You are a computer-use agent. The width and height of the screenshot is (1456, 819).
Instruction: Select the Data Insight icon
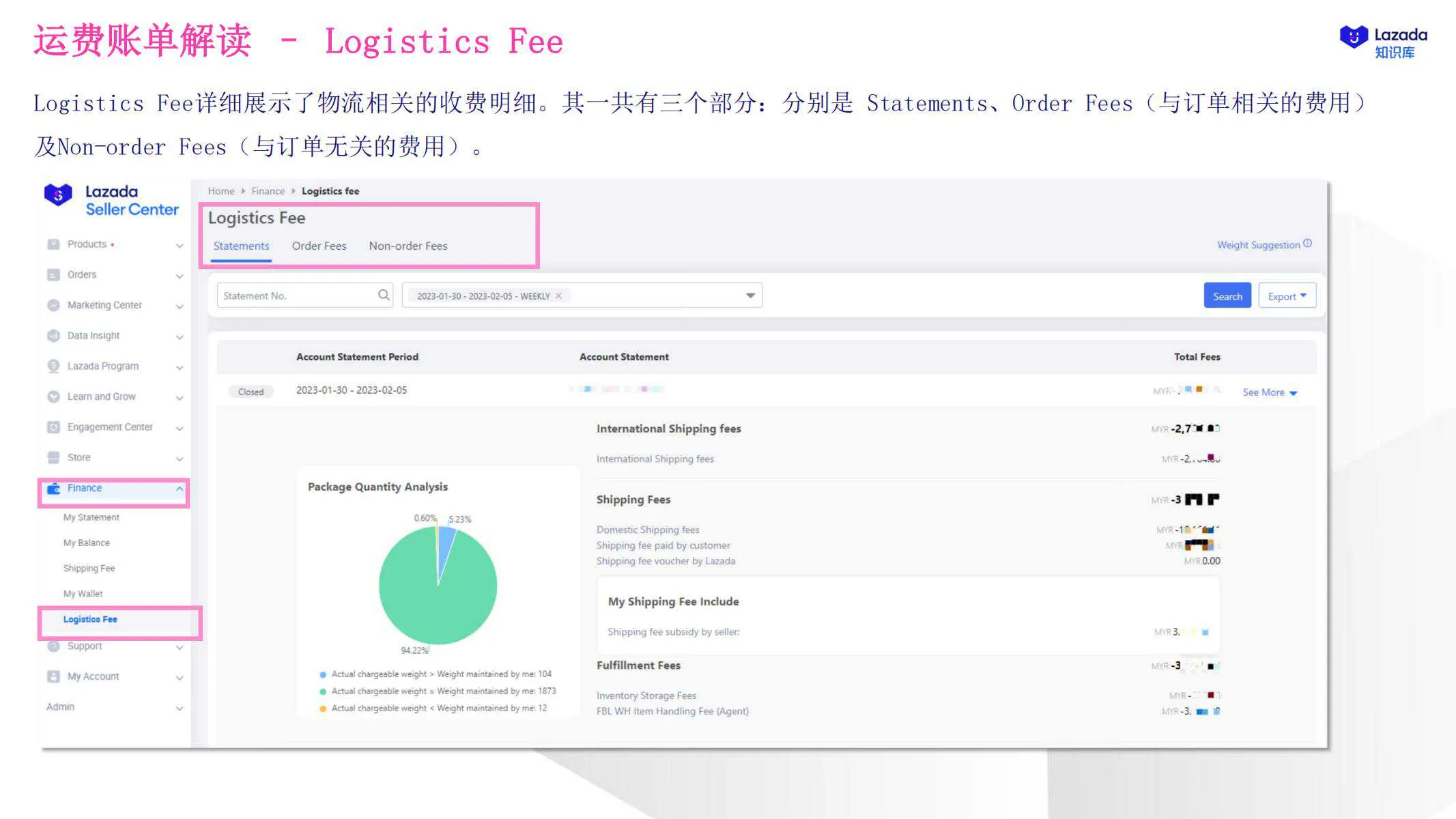click(x=53, y=336)
